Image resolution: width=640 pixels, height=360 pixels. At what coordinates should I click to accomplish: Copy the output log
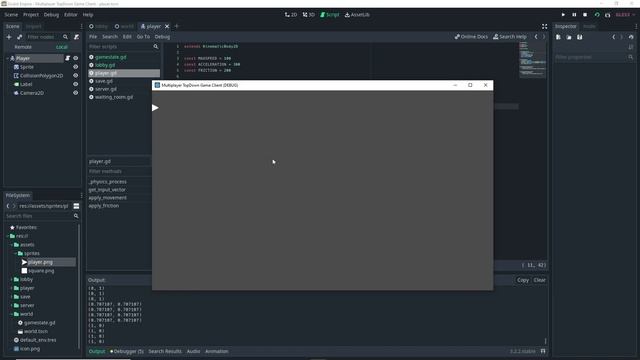[523, 280]
